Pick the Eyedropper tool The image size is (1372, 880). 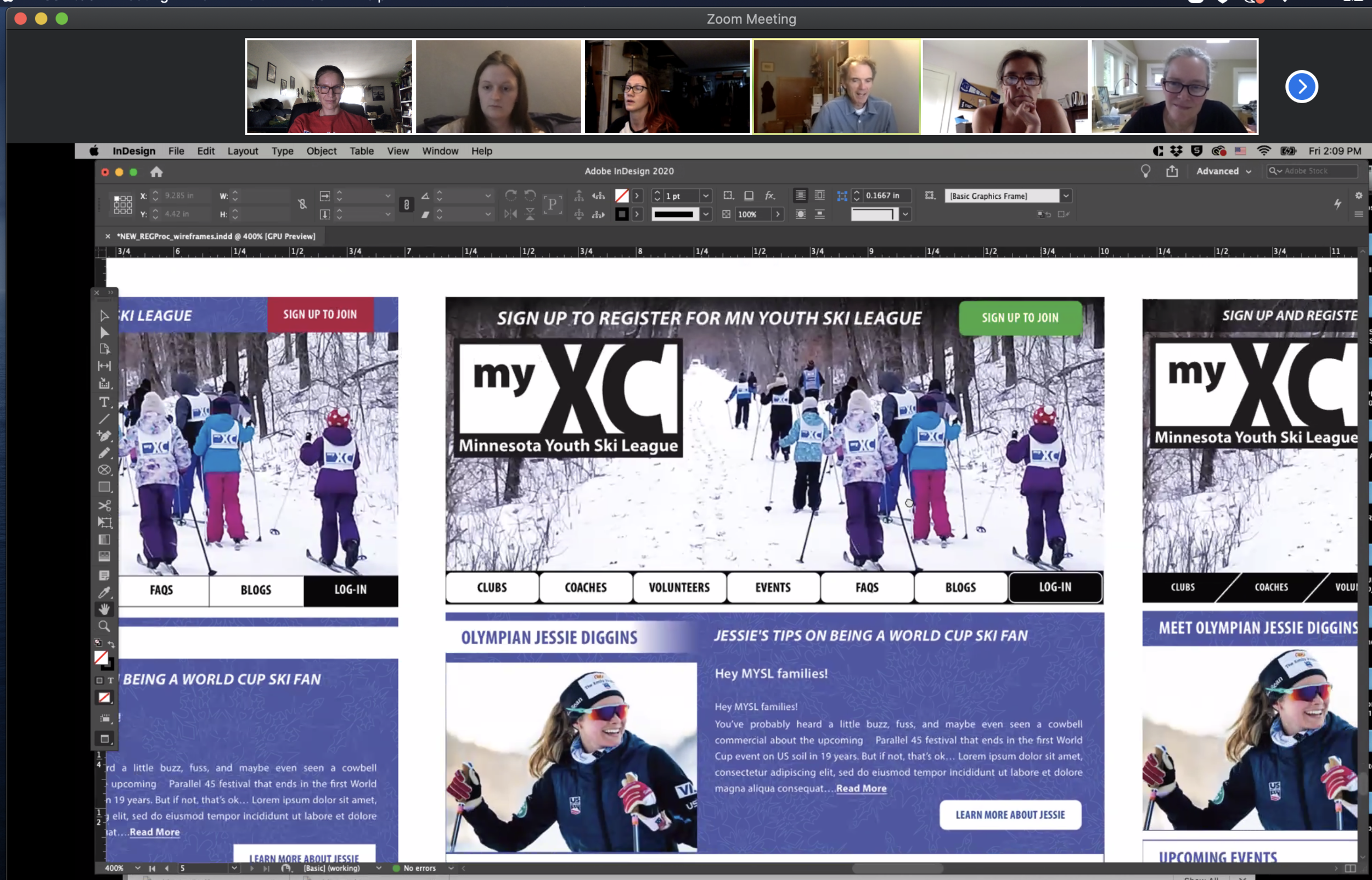tap(104, 592)
